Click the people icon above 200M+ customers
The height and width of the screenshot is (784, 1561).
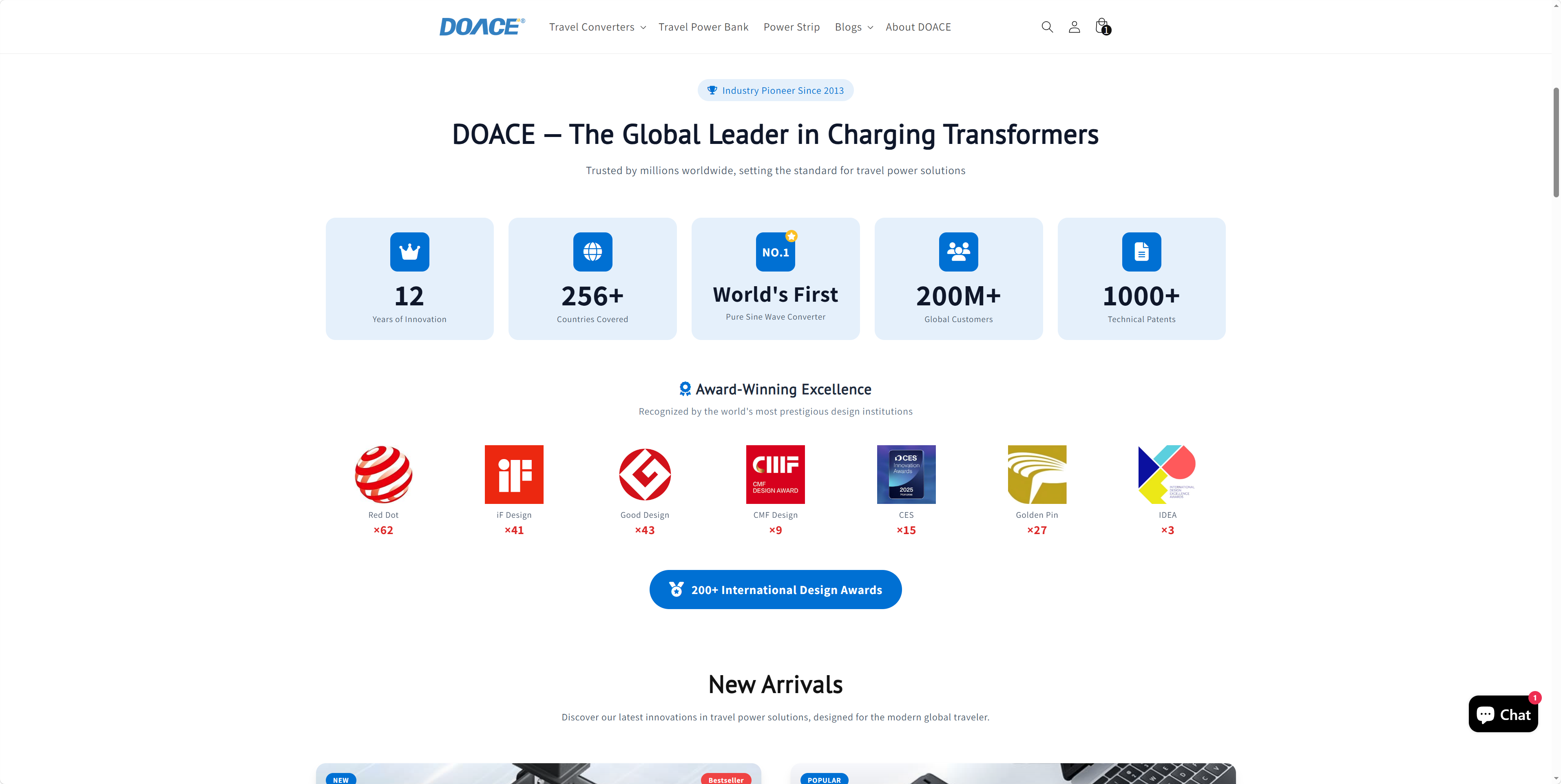pyautogui.click(x=958, y=252)
